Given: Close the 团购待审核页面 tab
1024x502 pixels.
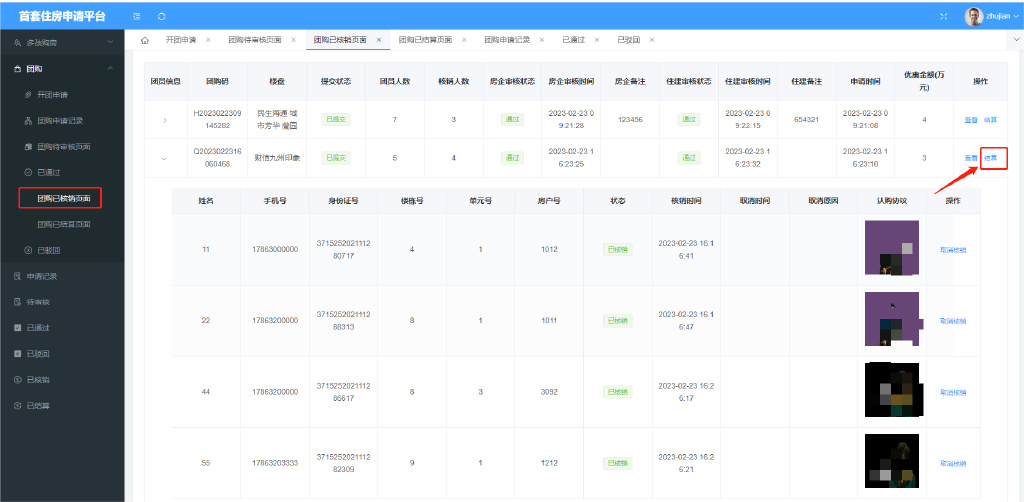Looking at the screenshot, I should 293,40.
